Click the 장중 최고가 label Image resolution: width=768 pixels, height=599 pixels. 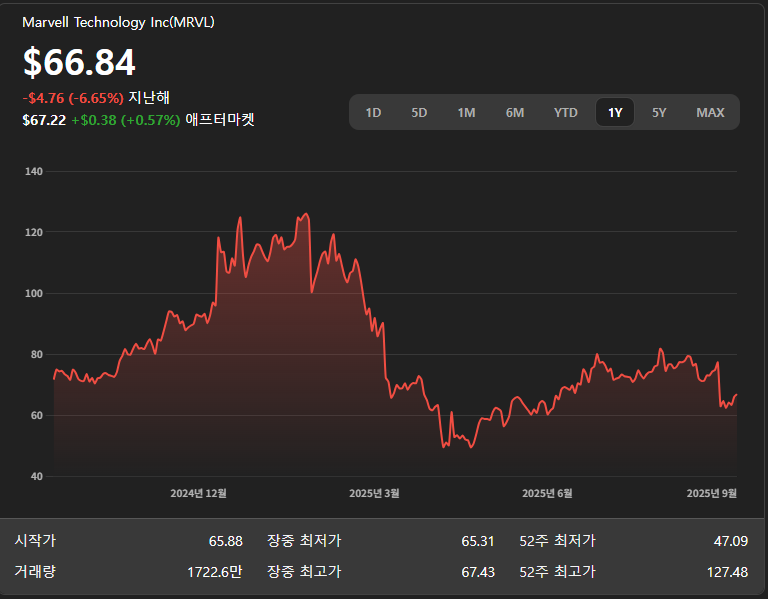(304, 572)
